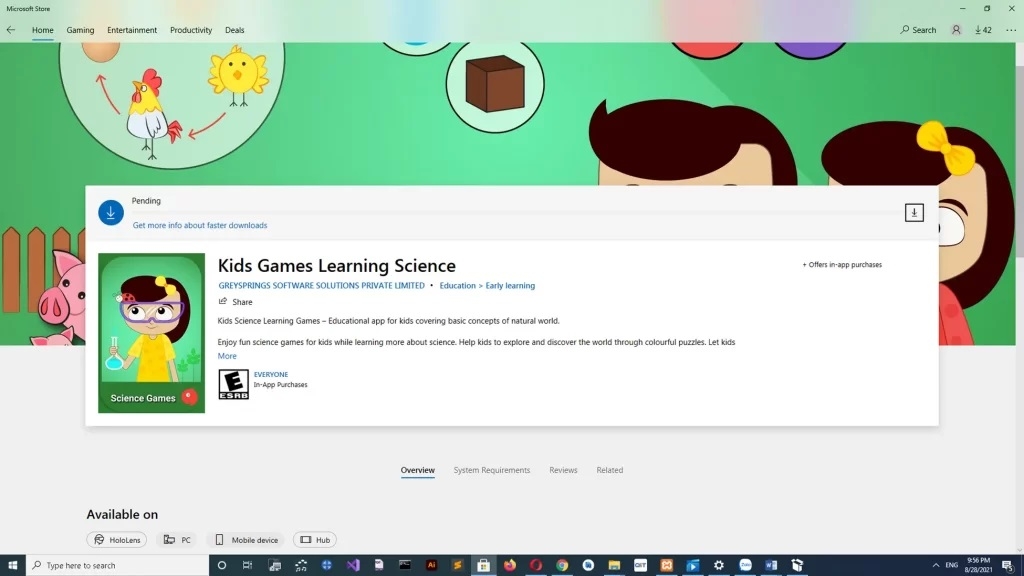Click the EVERYONE rating link
1024x576 pixels.
(x=270, y=374)
